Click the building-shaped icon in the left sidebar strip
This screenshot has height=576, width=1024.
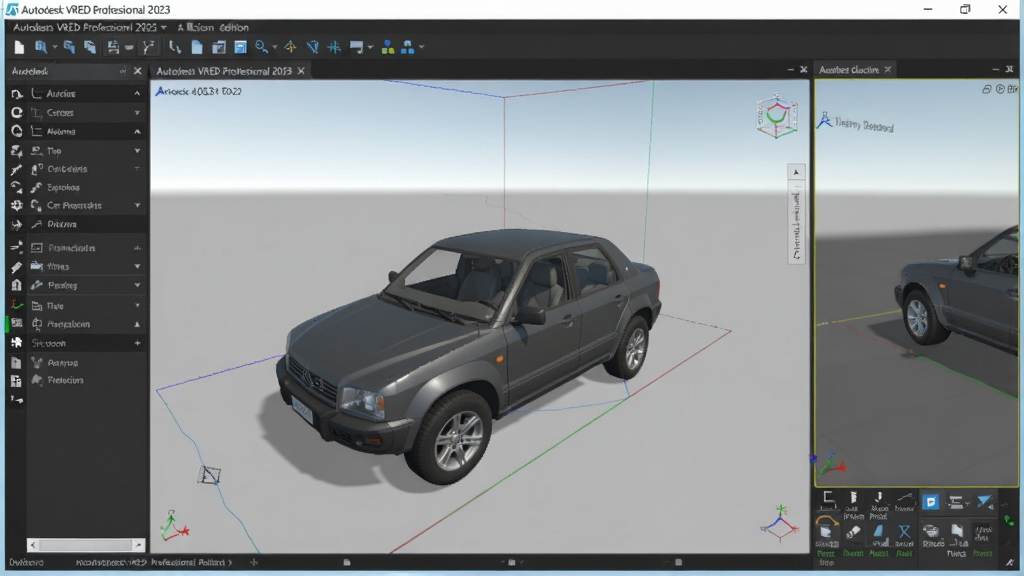click(x=16, y=285)
